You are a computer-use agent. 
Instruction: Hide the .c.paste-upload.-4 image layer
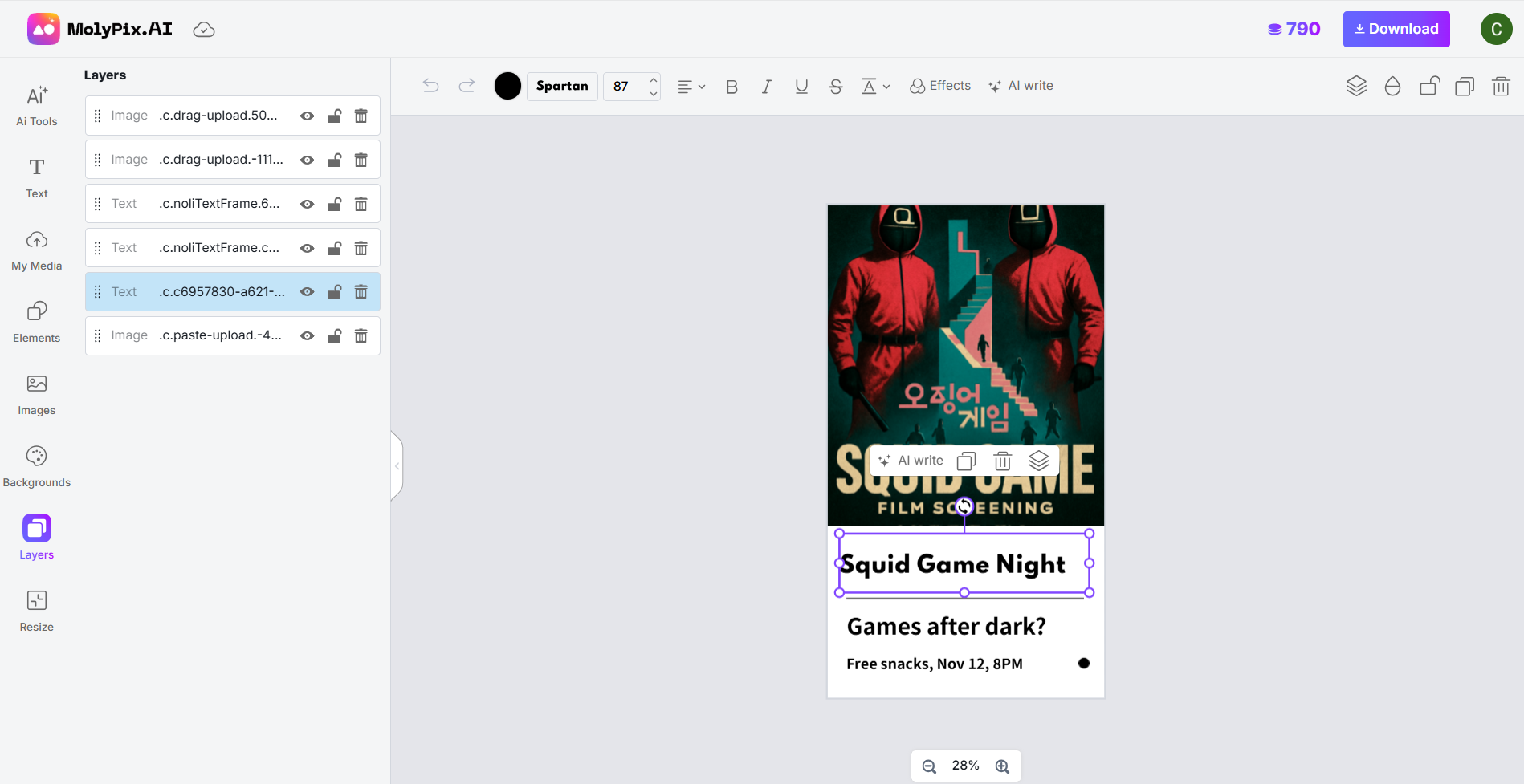[307, 336]
